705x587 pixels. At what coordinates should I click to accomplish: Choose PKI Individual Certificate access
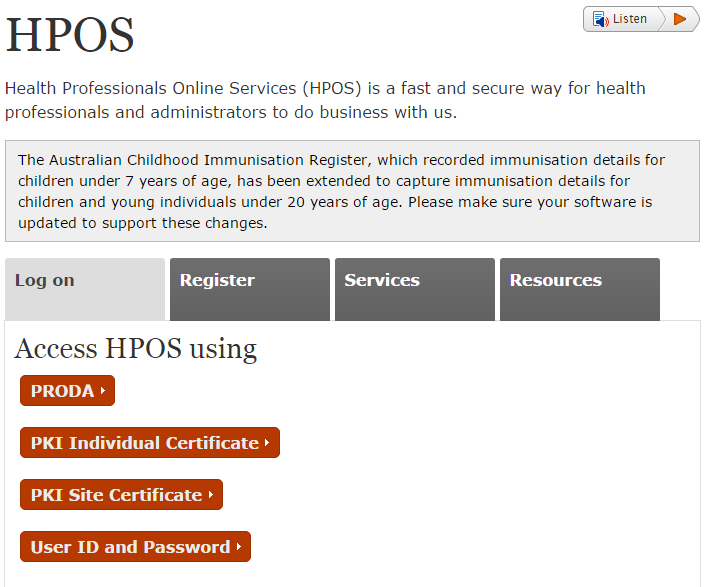[x=150, y=443]
